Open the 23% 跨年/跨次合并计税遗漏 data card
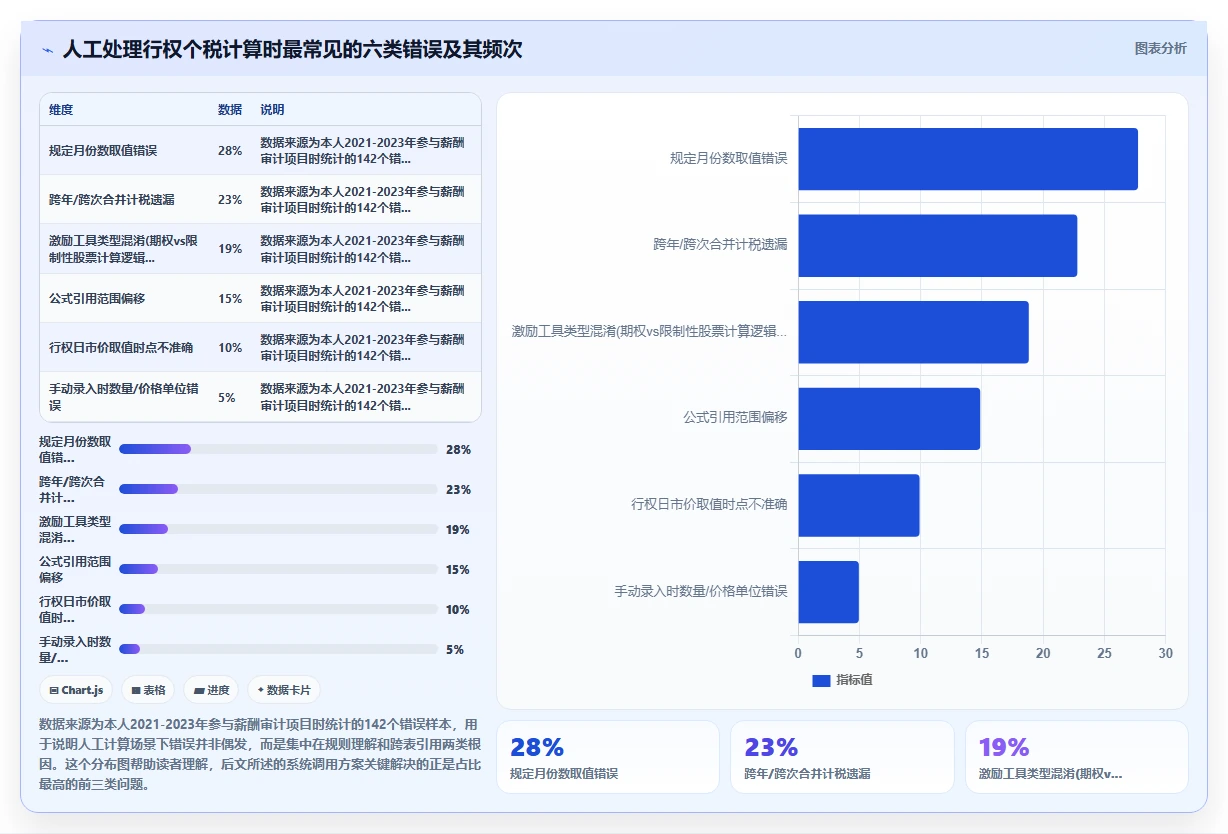This screenshot has width=1228, height=834. [x=842, y=757]
